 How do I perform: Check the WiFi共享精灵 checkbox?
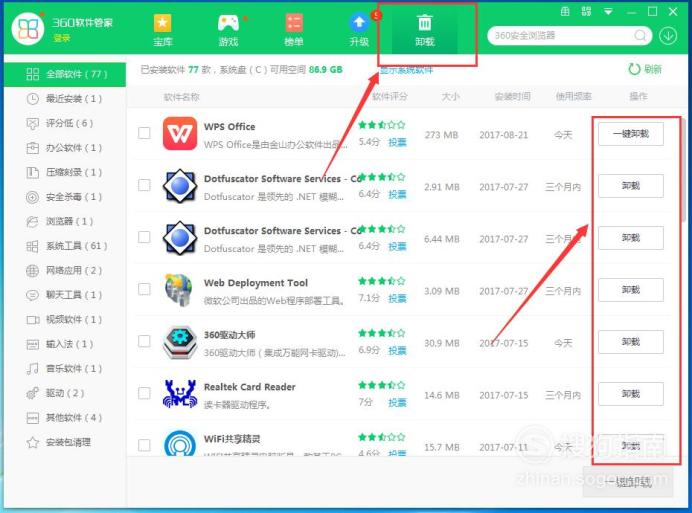144,445
